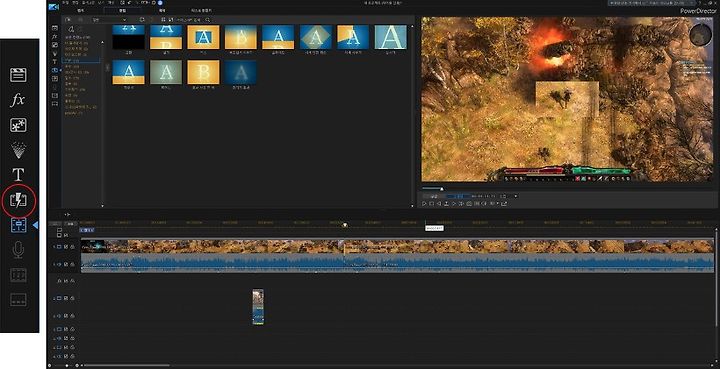This screenshot has height=369, width=720.
Task: Open red-circled Transition Room icon in enlarged sidebar
Action: [18, 200]
